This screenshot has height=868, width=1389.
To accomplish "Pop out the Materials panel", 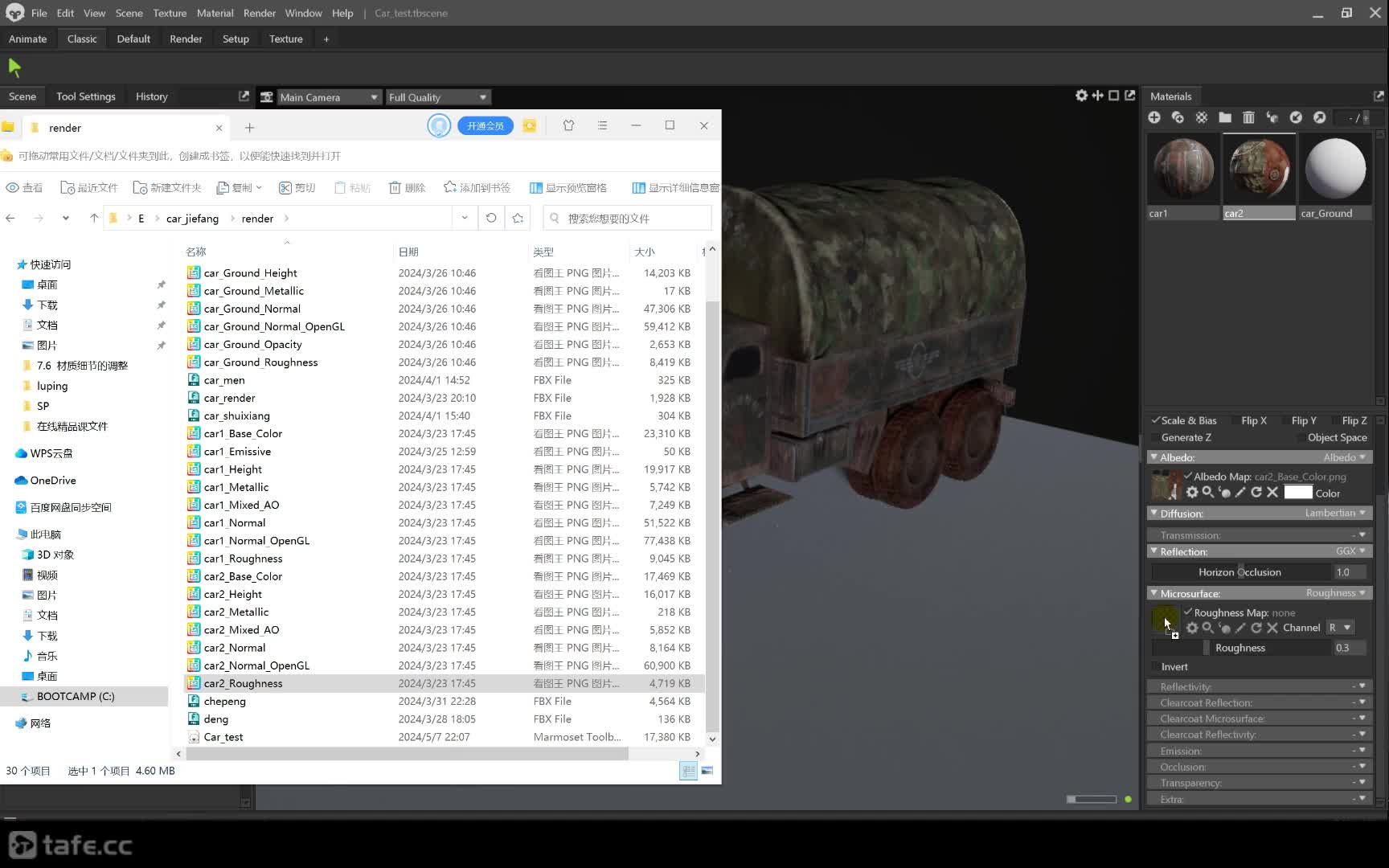I will tap(1379, 96).
